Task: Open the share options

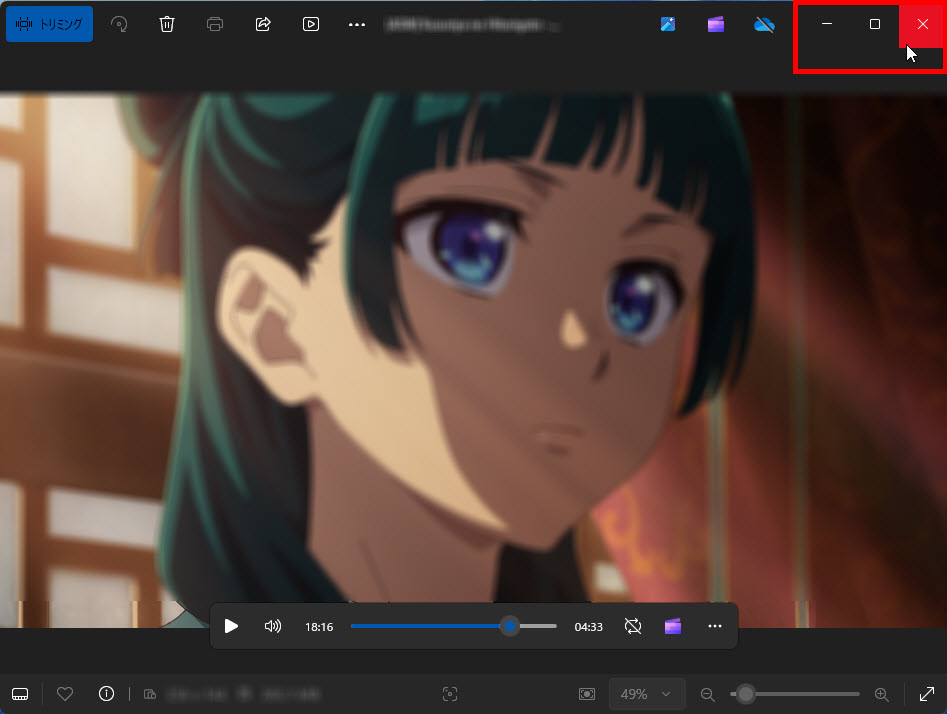Action: 263,24
